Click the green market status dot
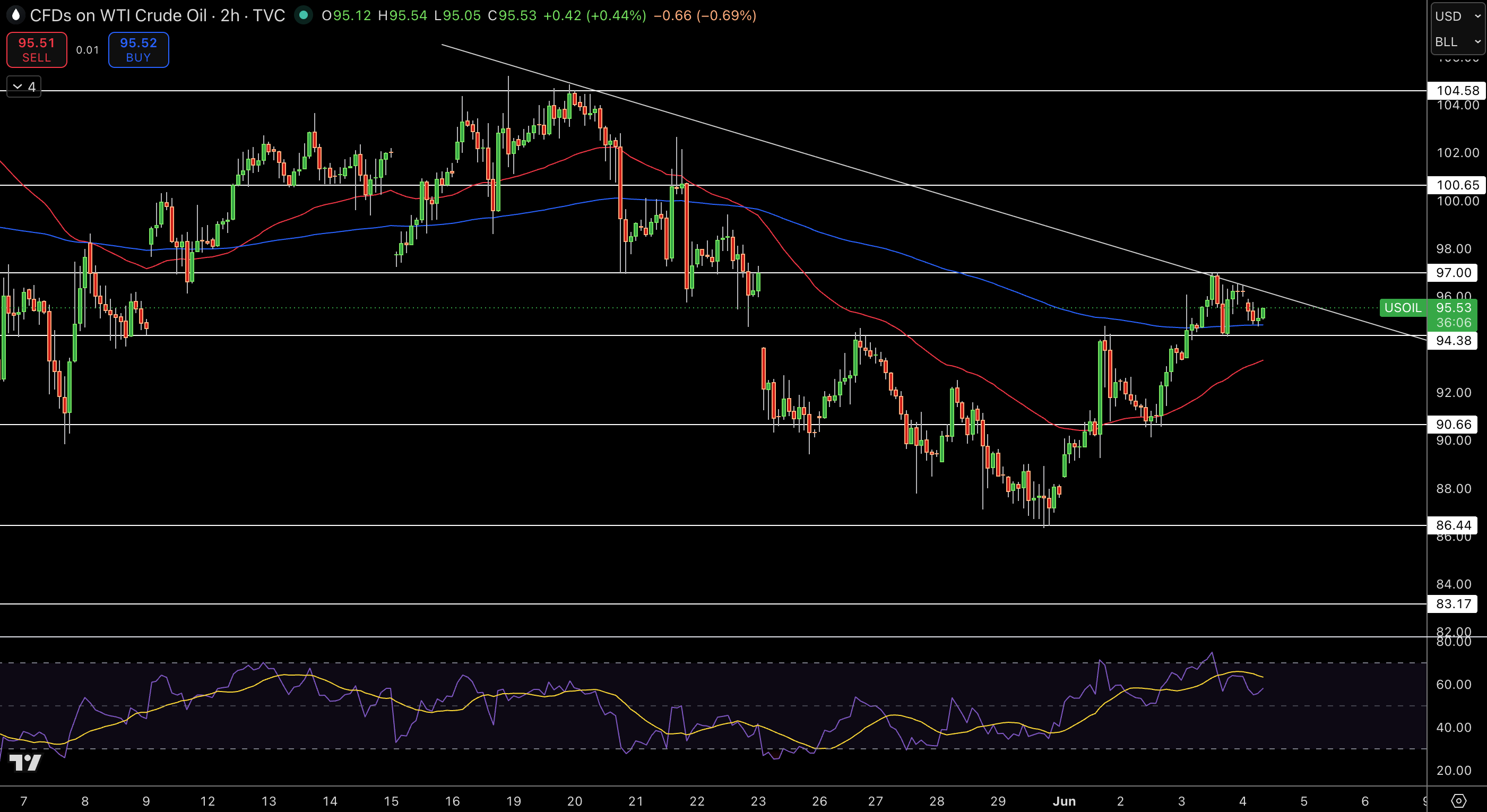Image resolution: width=1487 pixels, height=812 pixels. (x=303, y=15)
